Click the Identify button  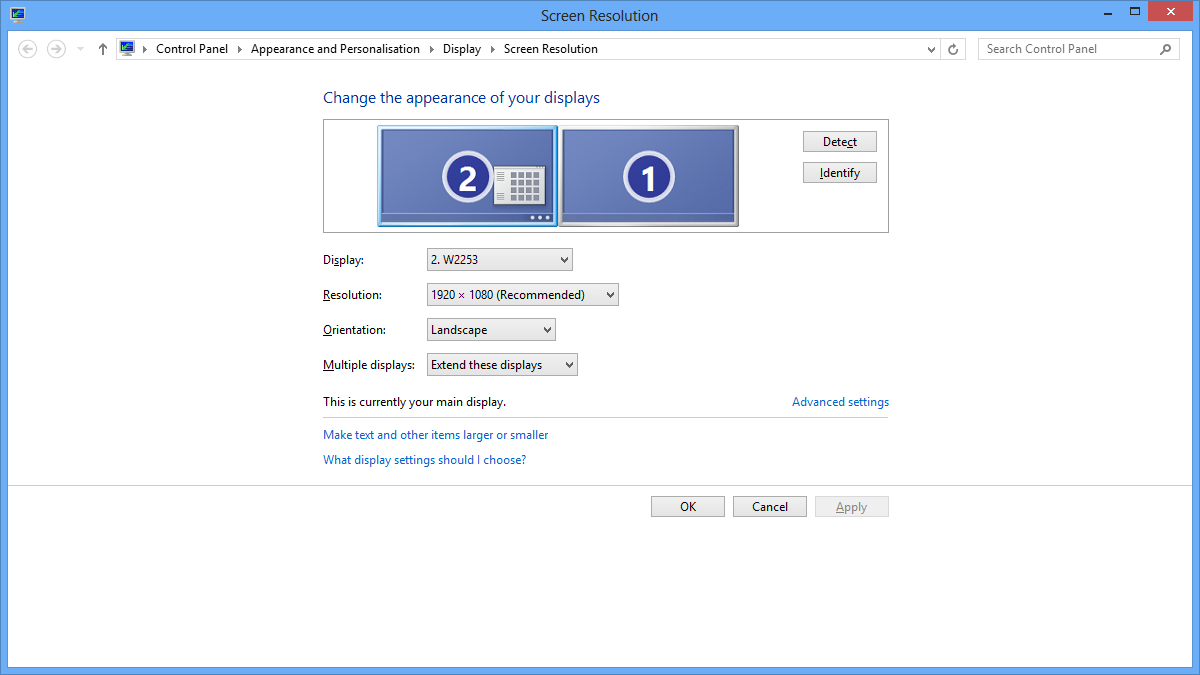[840, 173]
